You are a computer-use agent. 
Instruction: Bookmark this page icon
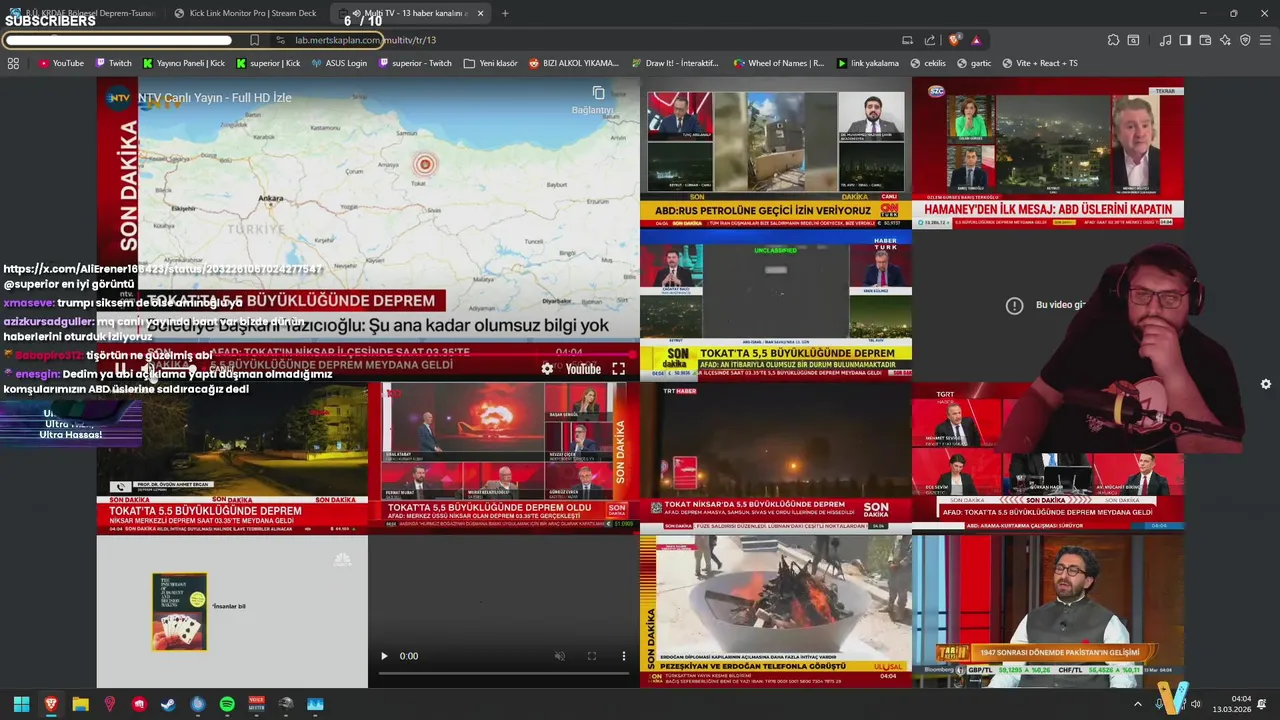[x=254, y=40]
